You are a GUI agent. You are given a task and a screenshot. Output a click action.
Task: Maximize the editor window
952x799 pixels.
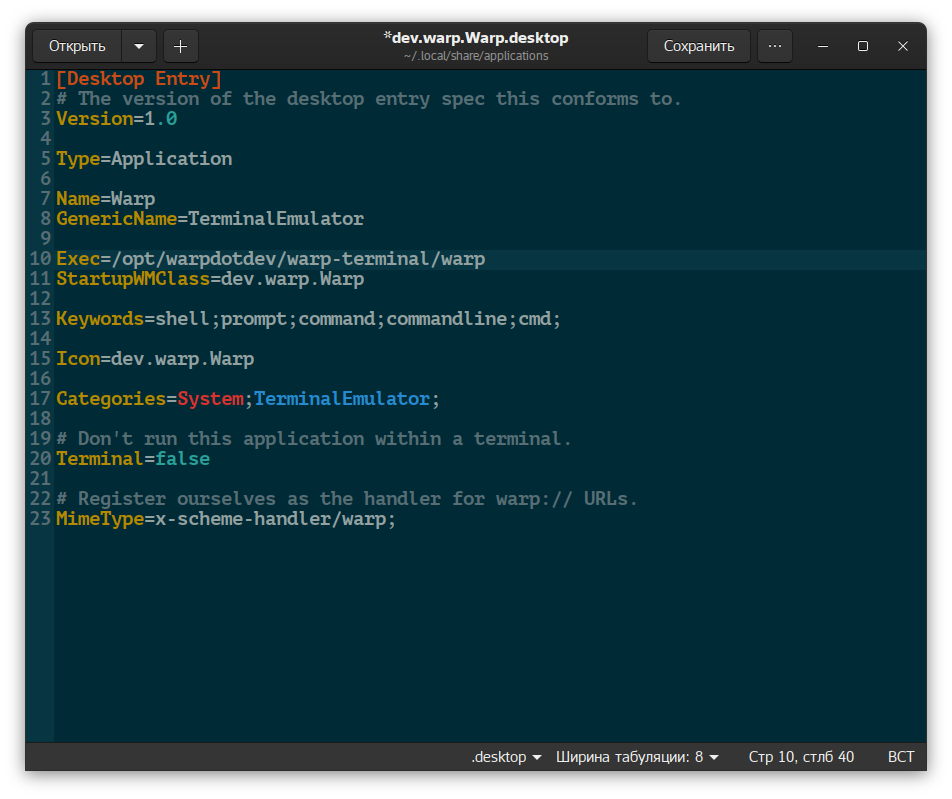pos(862,46)
